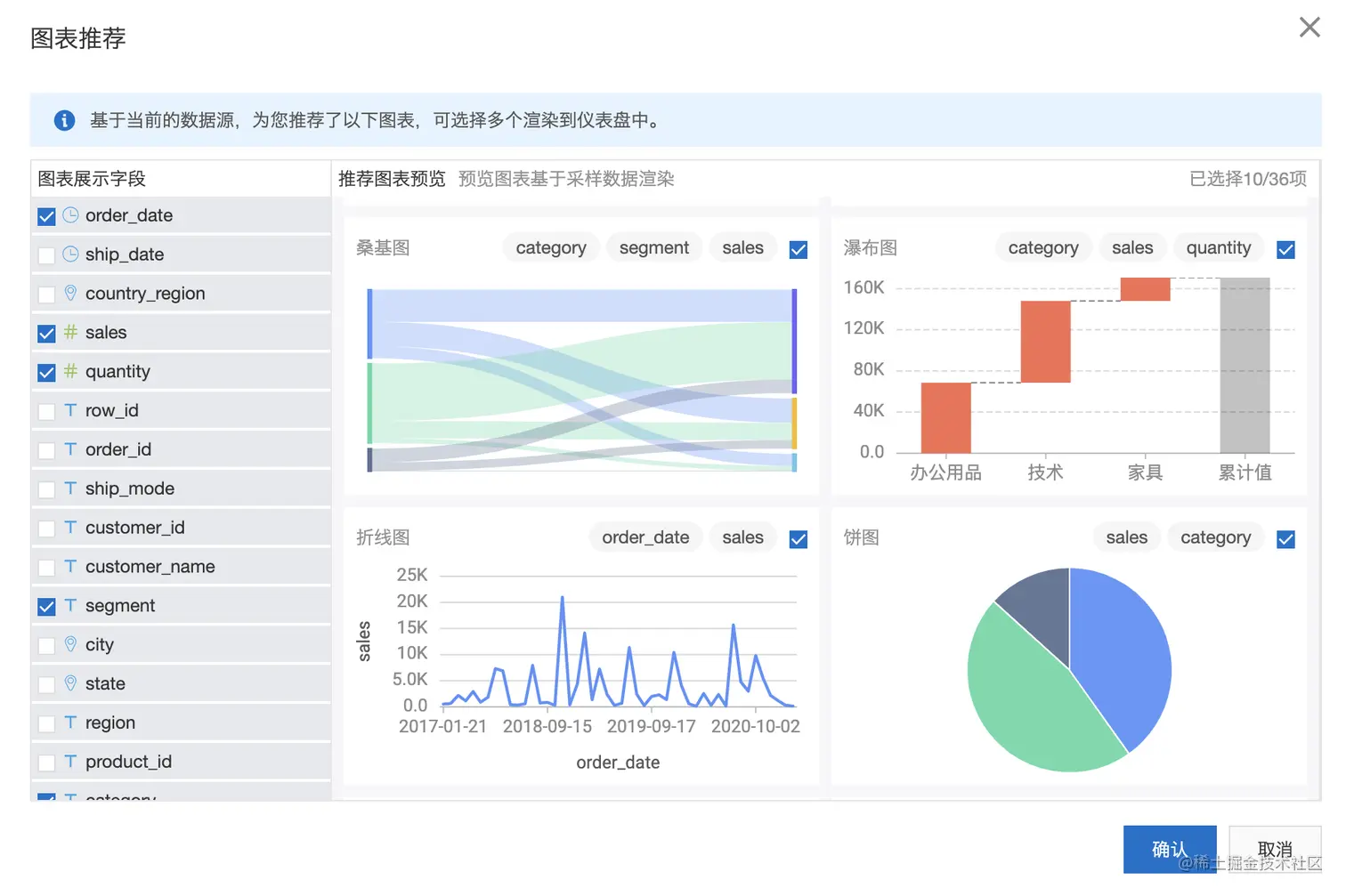
Task: Deselect the 桑基图 Sankey chart checkbox
Action: point(799,249)
